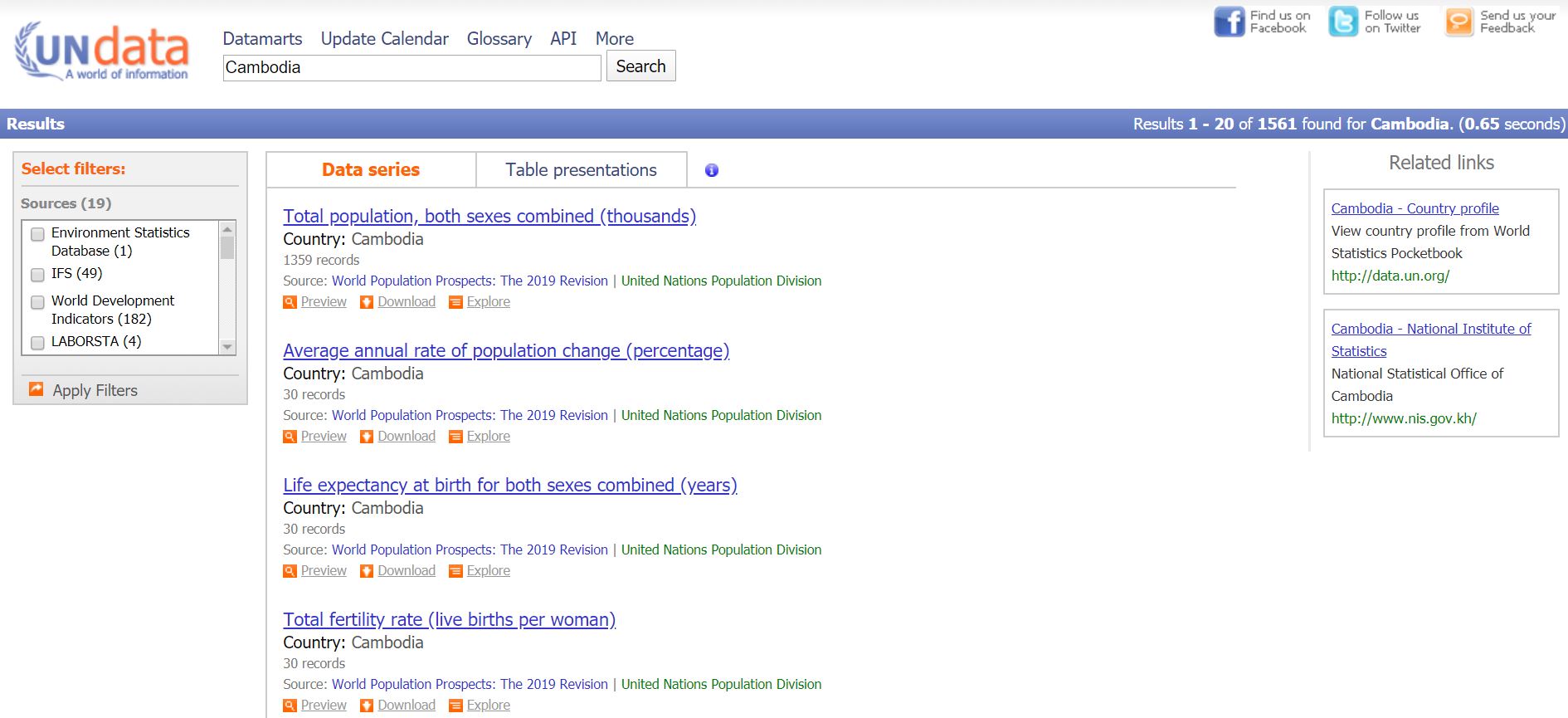Screen dimensions: 1568x718
Task: Switch to the Table presentations tab
Action: tap(581, 170)
